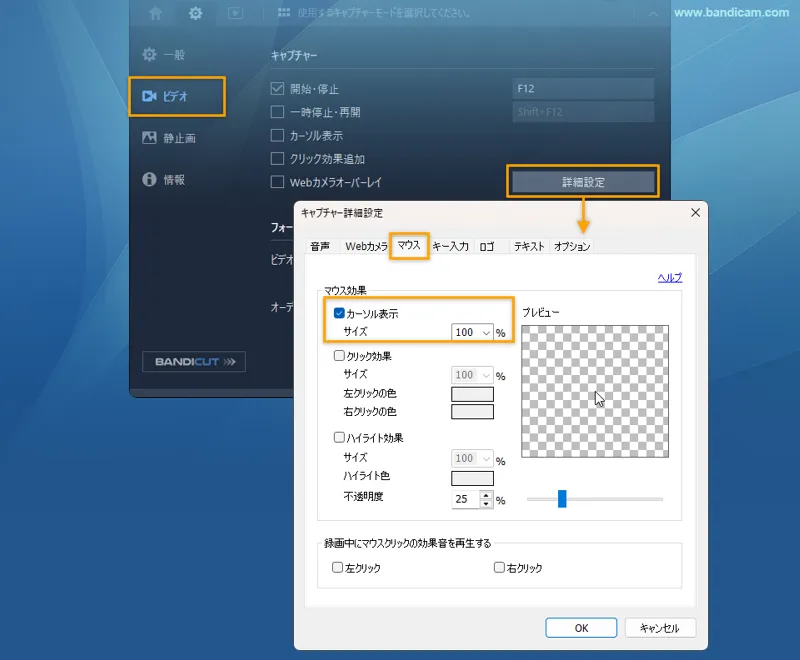Viewport: 800px width, 660px height.
Task: Toggle the 開始・停止 hotkey checkbox
Action: pyautogui.click(x=277, y=89)
